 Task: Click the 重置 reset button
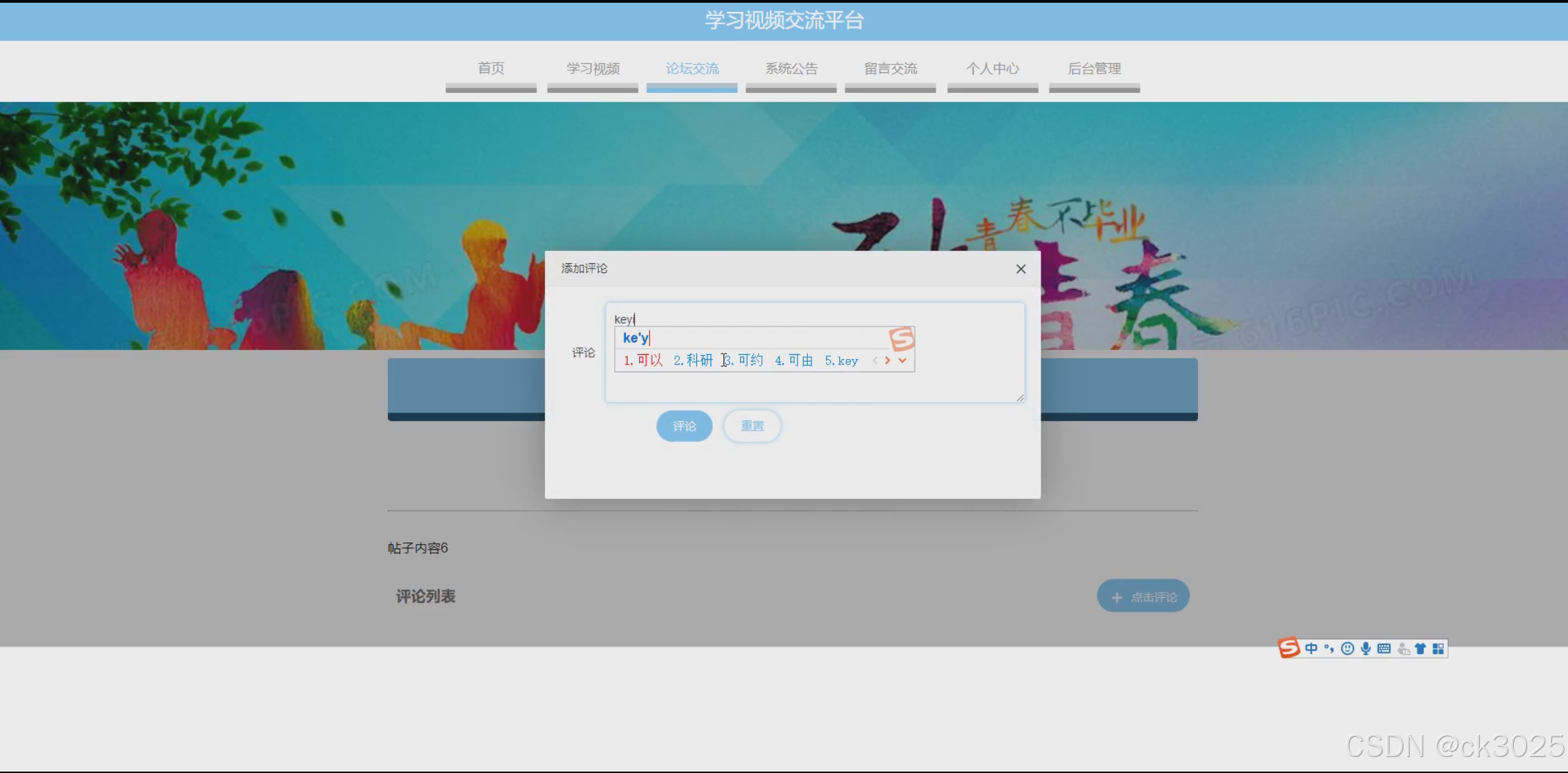point(752,426)
